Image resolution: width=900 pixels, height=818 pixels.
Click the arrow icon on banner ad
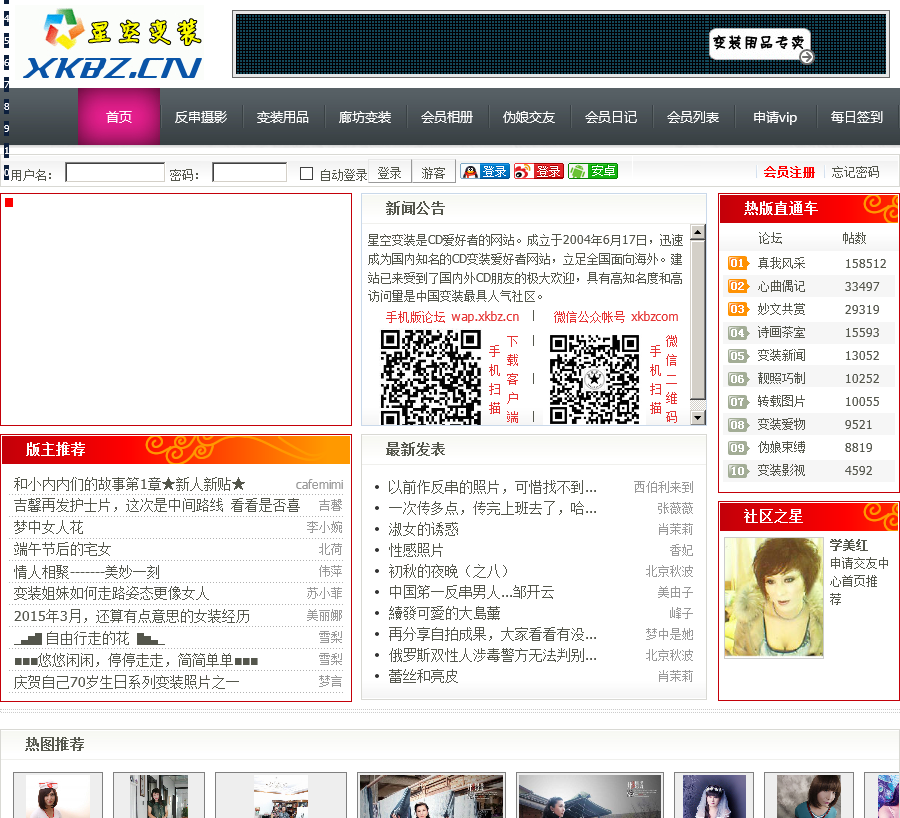(806, 57)
